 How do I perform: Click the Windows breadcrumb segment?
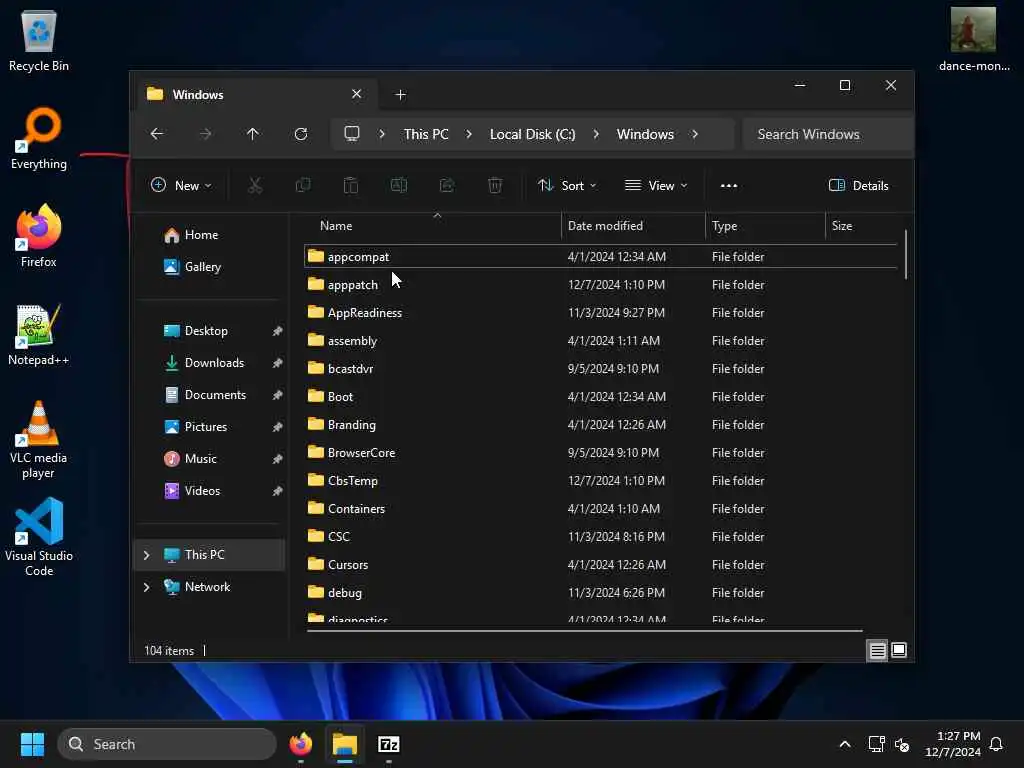[x=645, y=134]
